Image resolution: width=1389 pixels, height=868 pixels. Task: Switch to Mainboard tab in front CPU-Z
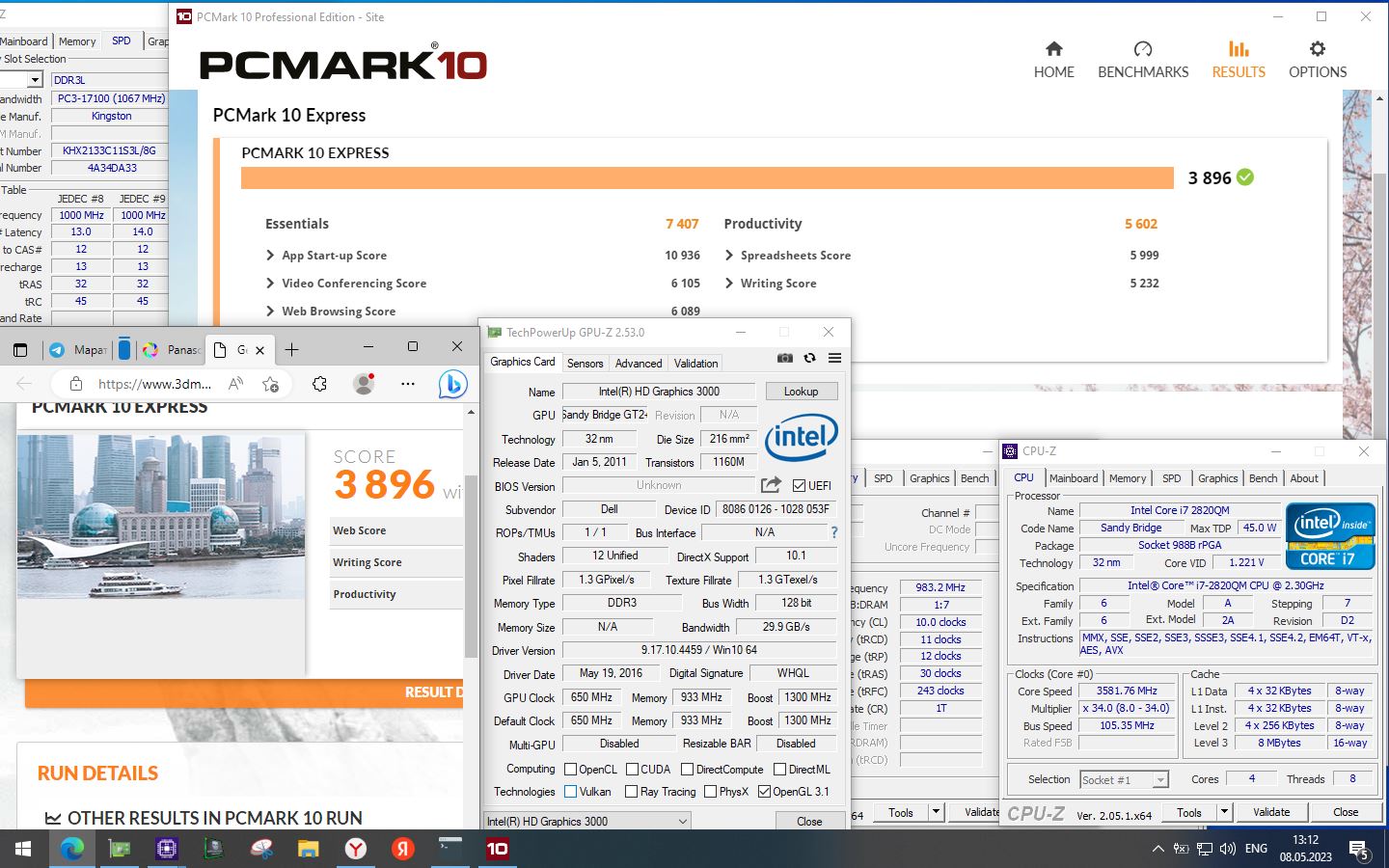pyautogui.click(x=1074, y=478)
